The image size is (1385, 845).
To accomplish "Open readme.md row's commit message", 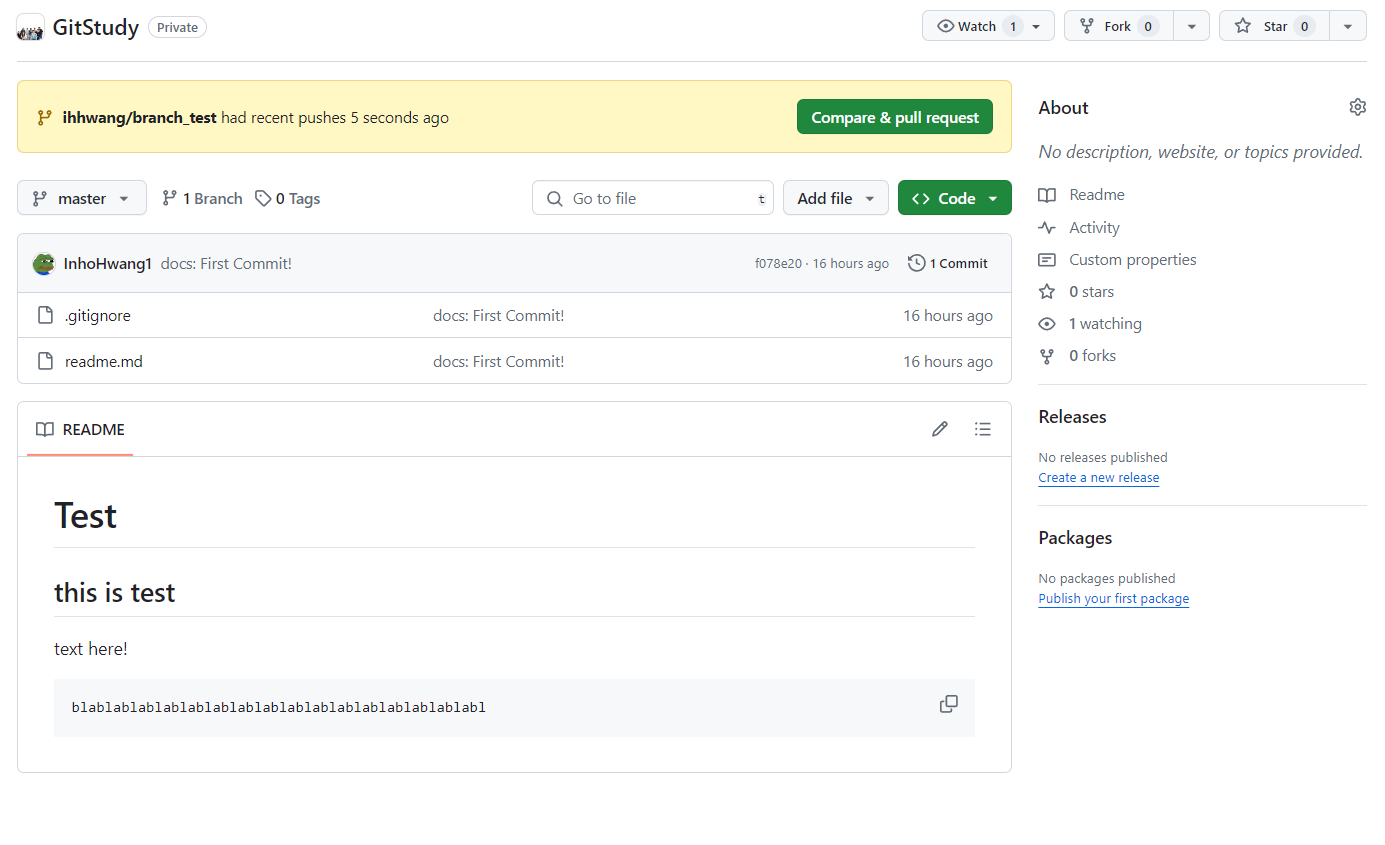I will coord(498,361).
